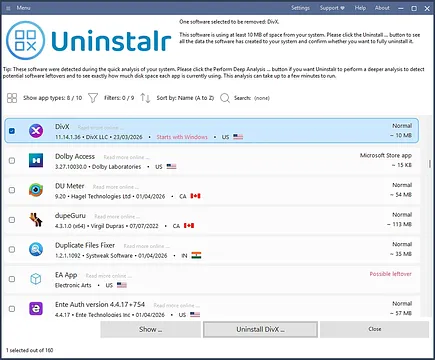Open Read more online for EA App

point(109,276)
